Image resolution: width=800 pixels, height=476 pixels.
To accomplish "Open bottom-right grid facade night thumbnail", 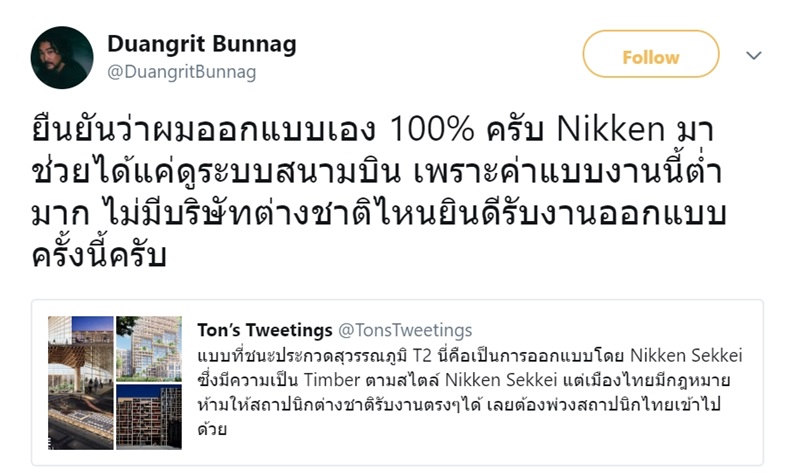I will pos(148,416).
